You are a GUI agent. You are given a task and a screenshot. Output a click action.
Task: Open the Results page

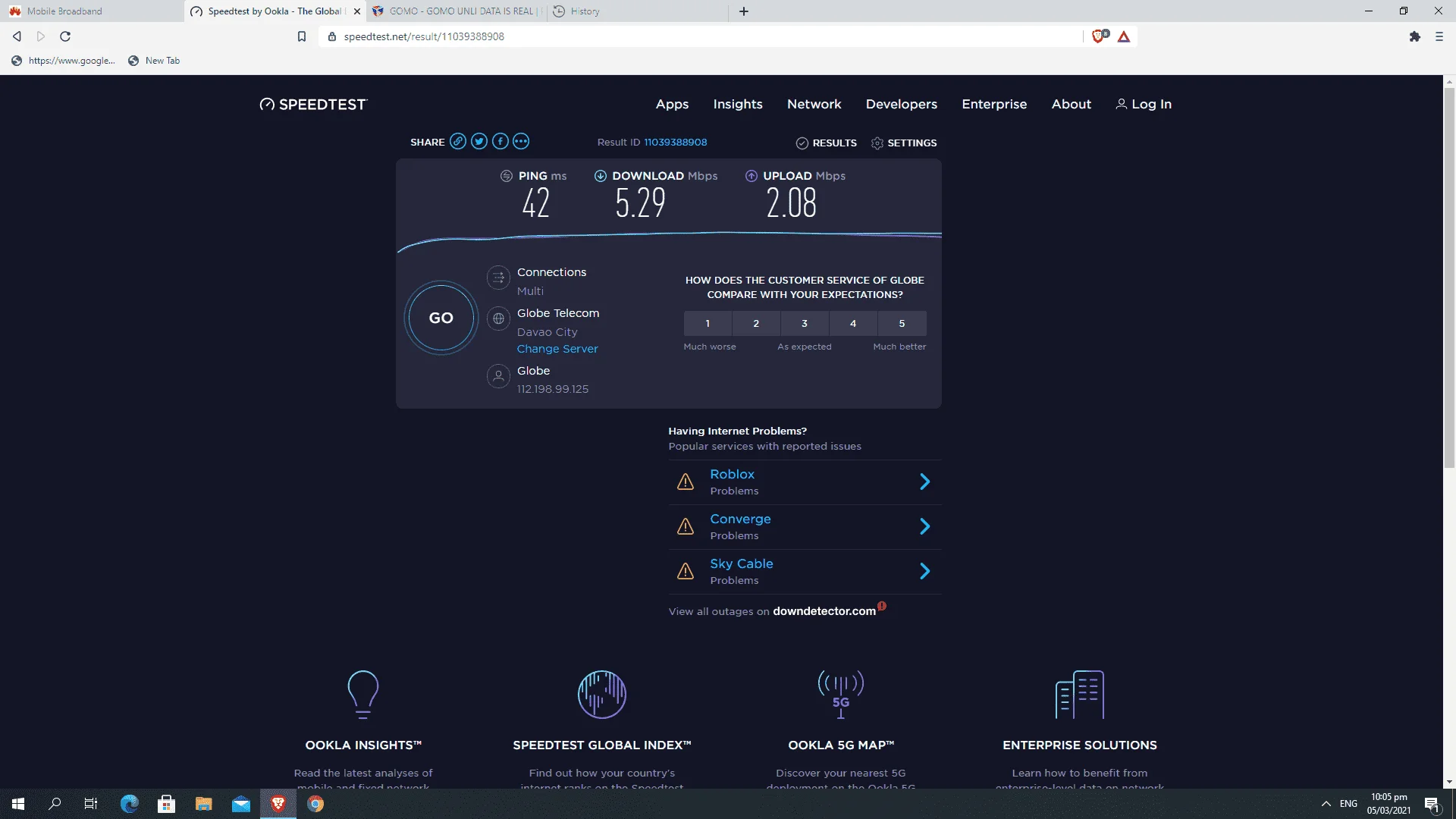point(826,143)
